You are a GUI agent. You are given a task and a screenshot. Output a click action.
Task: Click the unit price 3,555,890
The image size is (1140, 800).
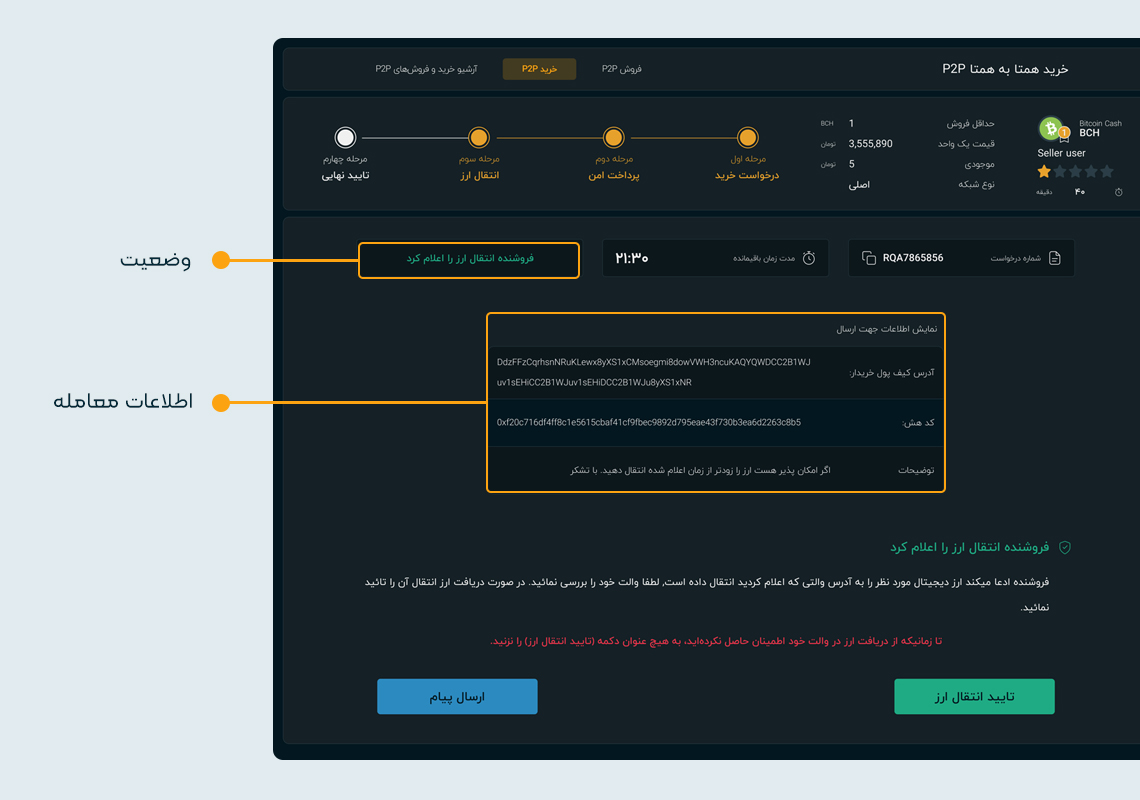pyautogui.click(x=870, y=144)
